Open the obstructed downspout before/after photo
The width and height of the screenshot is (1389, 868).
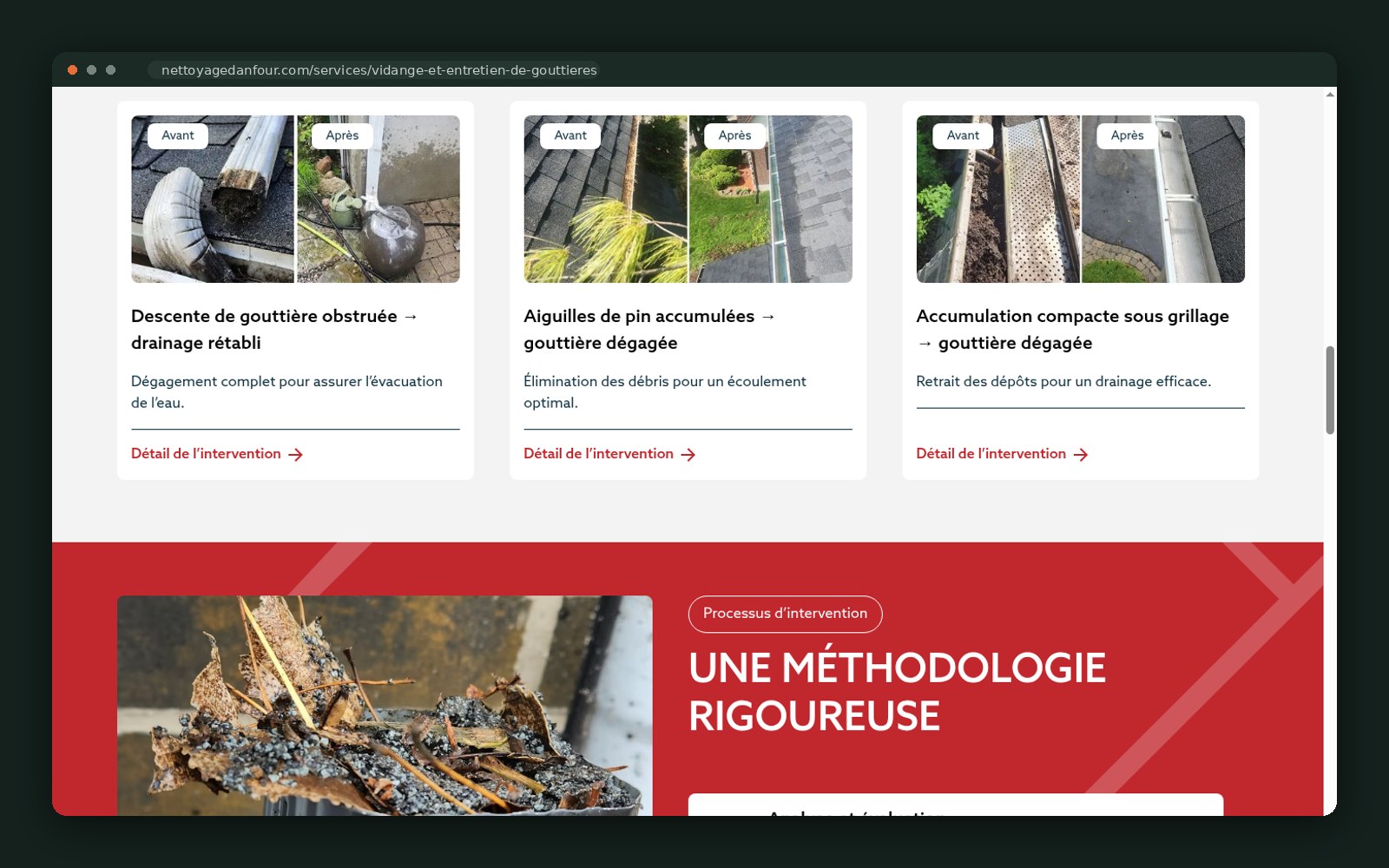[x=295, y=199]
